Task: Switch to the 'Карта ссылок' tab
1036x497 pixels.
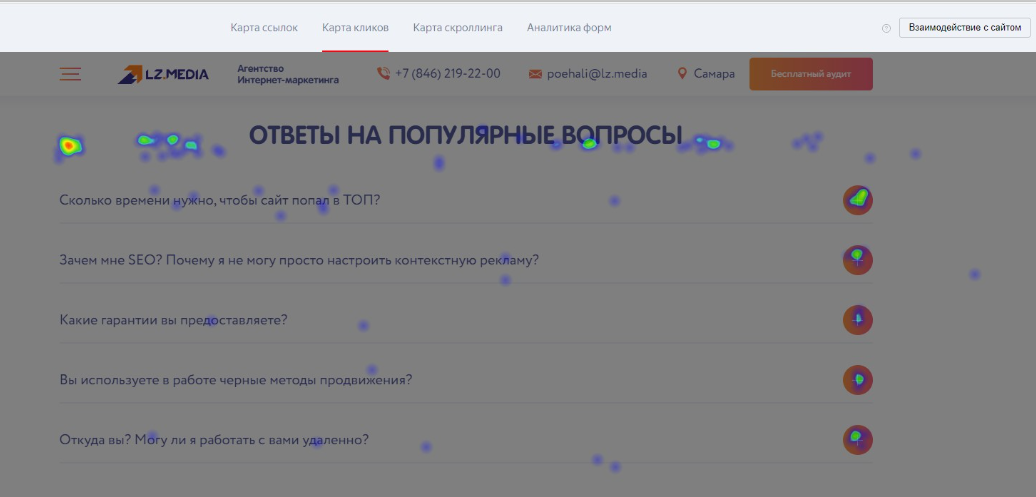Action: [264, 28]
